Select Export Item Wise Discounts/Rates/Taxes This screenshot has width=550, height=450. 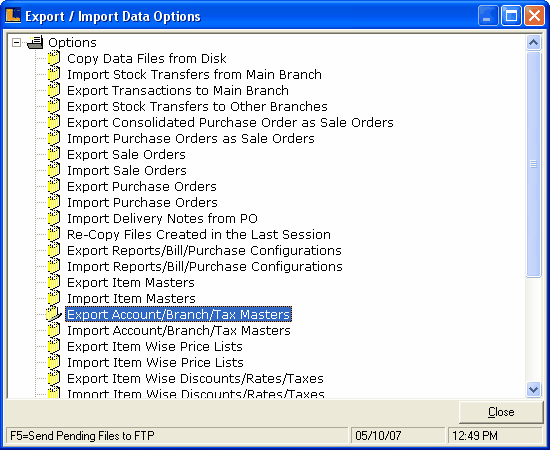(x=195, y=378)
